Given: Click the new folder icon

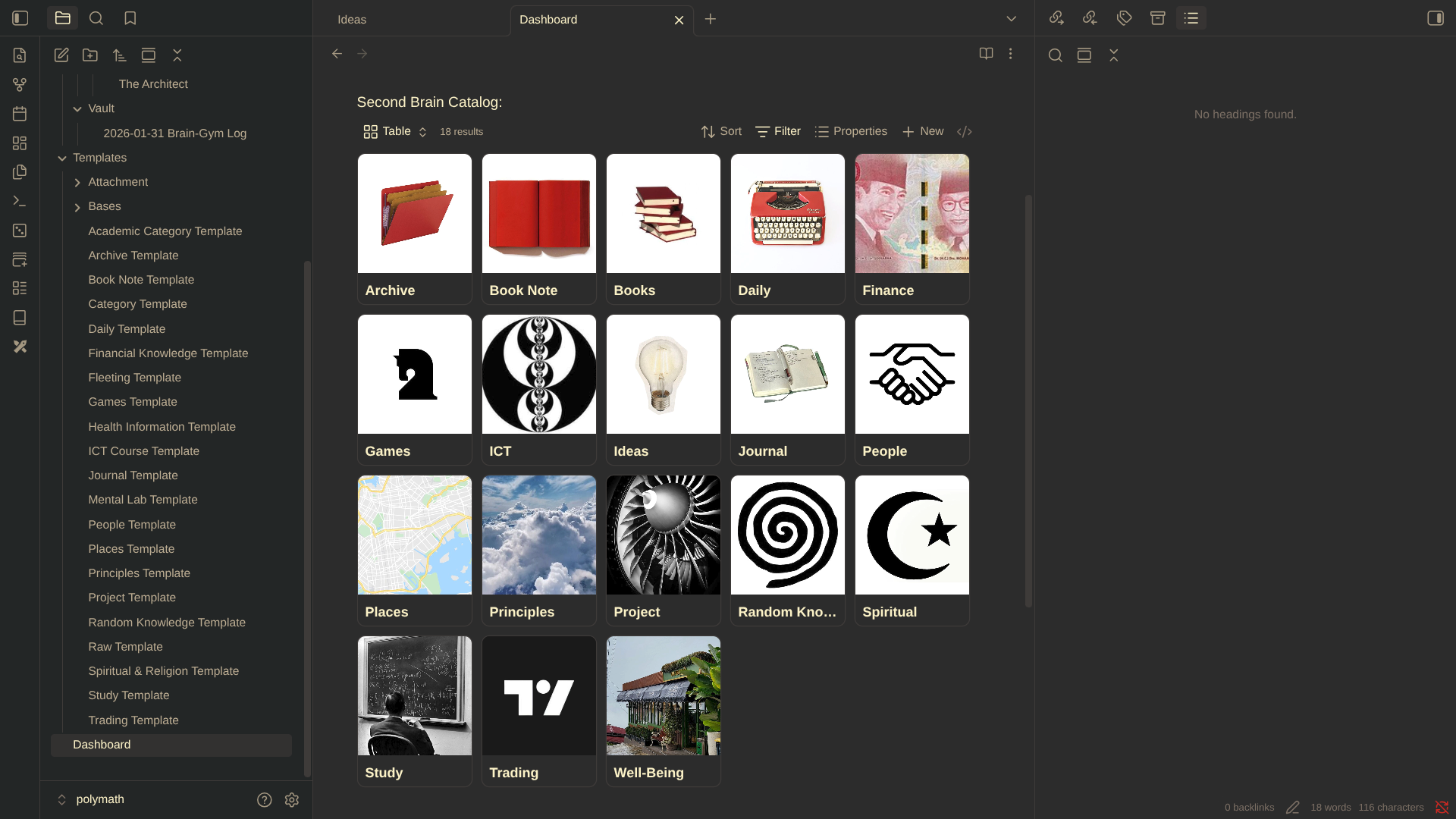Looking at the screenshot, I should (90, 55).
